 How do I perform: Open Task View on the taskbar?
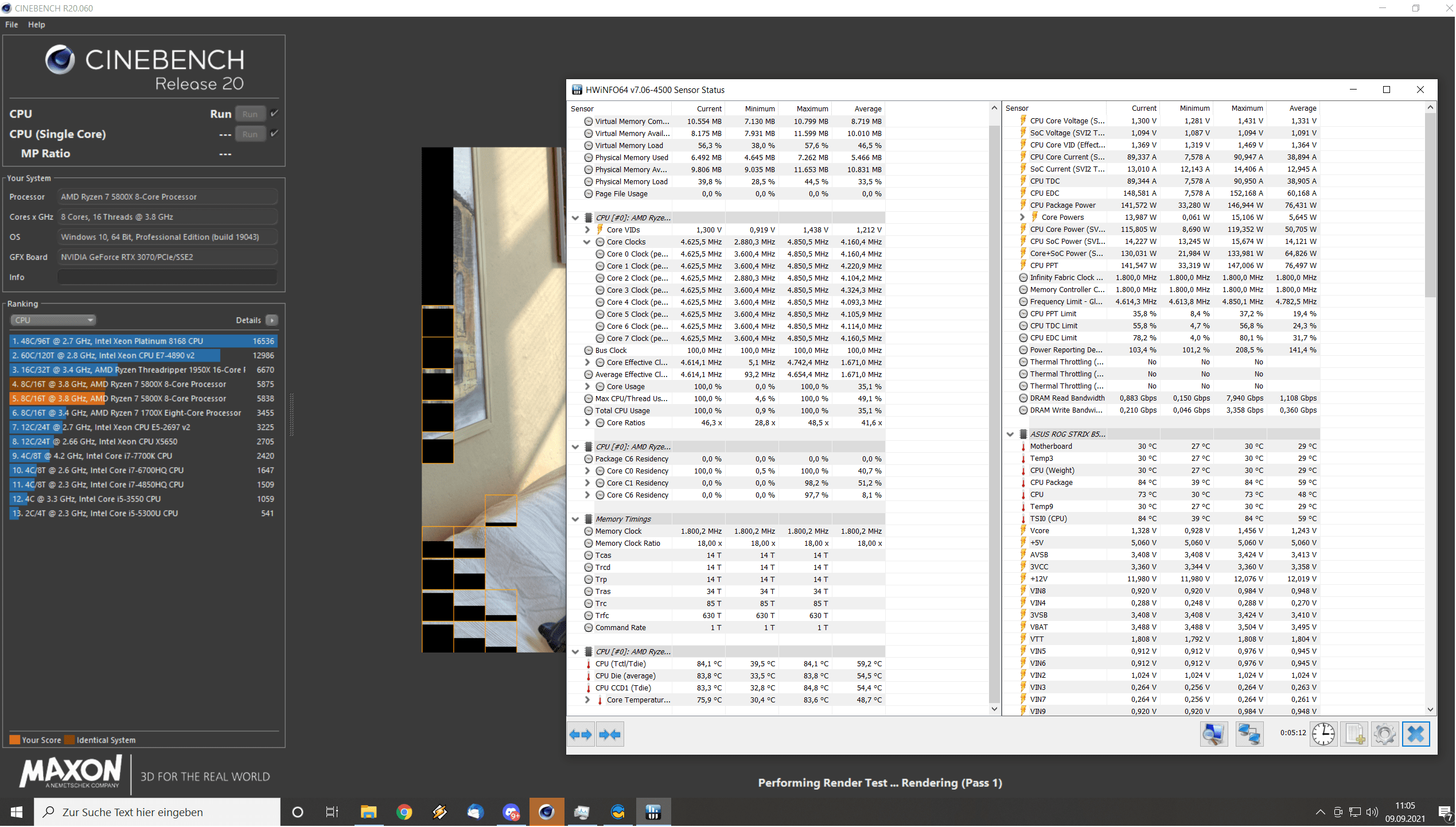pyautogui.click(x=332, y=813)
